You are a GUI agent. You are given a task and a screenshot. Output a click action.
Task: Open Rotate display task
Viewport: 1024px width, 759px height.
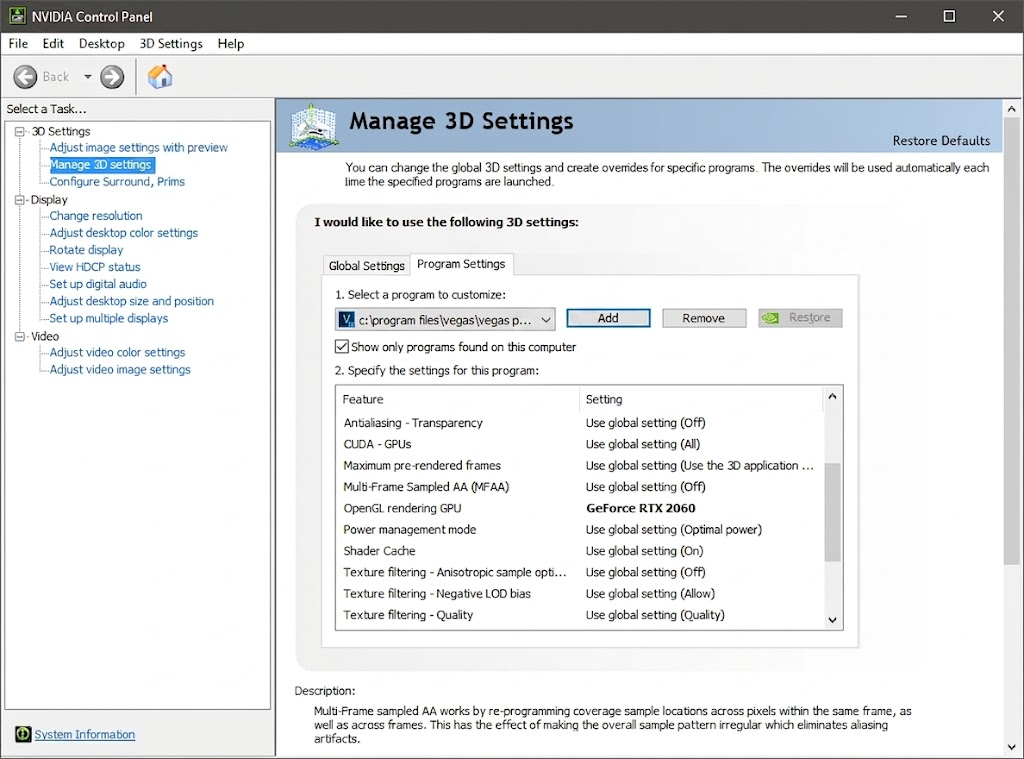pyautogui.click(x=86, y=250)
